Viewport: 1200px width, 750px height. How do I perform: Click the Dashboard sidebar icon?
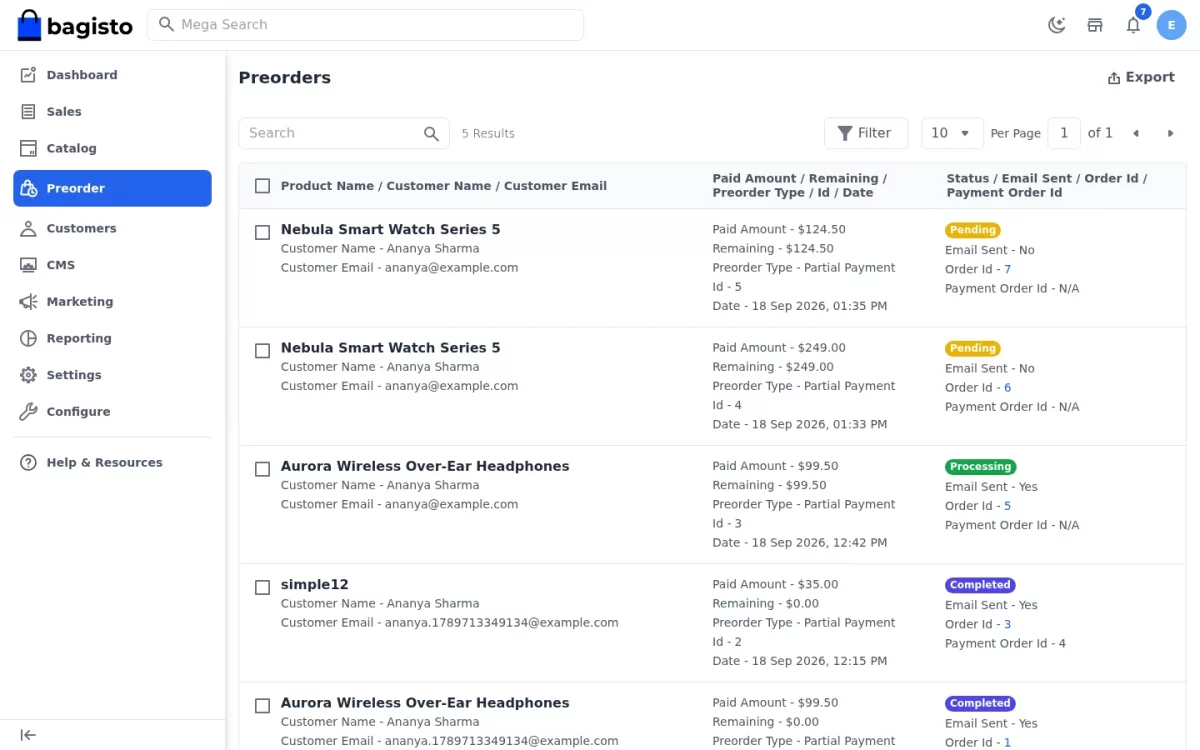[28, 75]
